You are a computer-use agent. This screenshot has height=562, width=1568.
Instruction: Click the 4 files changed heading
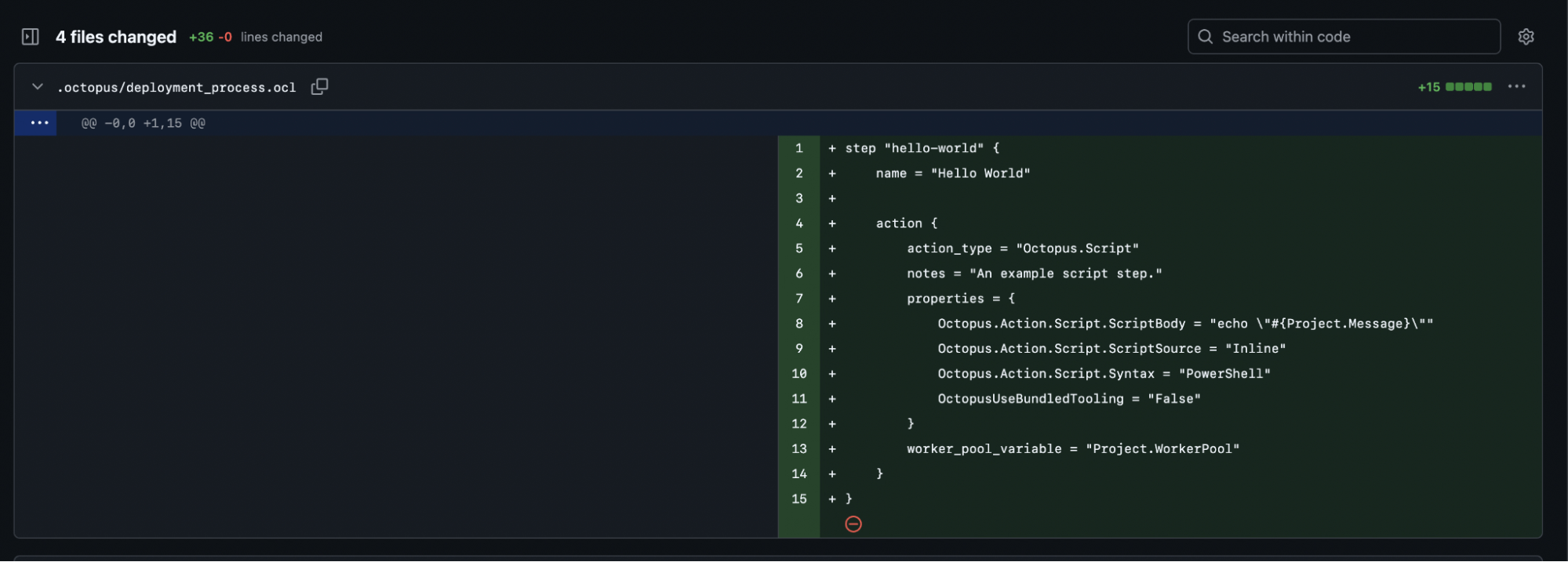pos(116,37)
